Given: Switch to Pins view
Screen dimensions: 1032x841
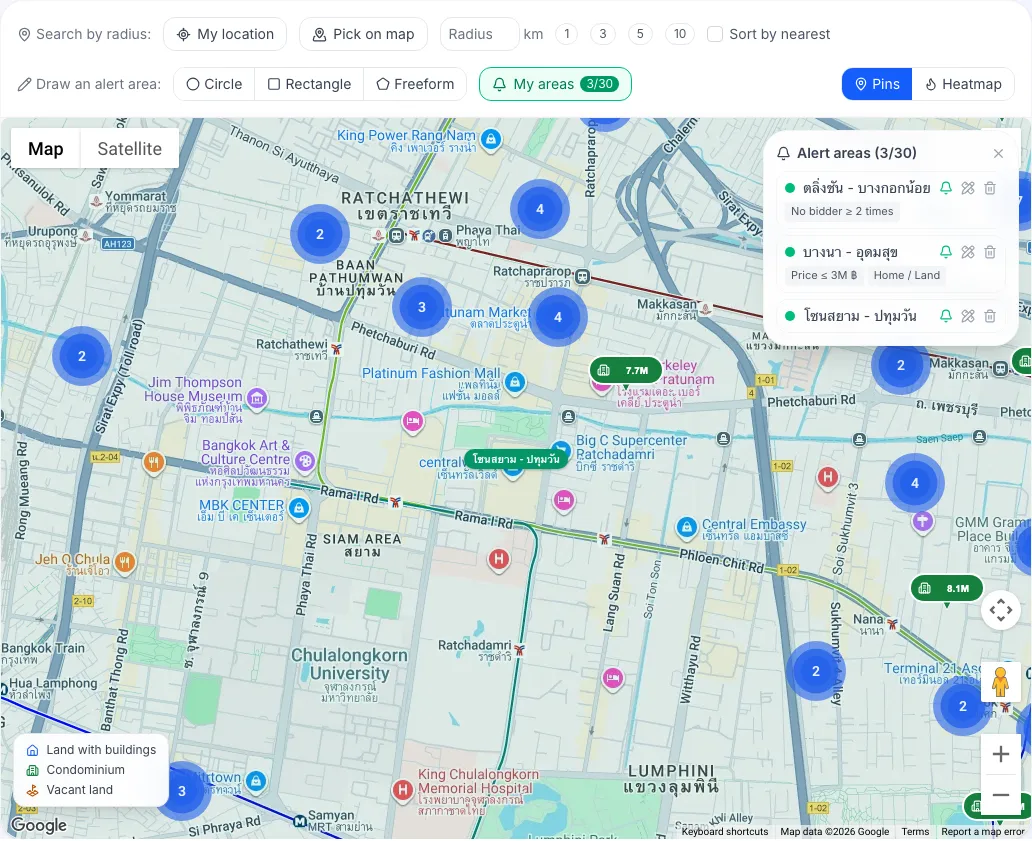Looking at the screenshot, I should pos(877,84).
